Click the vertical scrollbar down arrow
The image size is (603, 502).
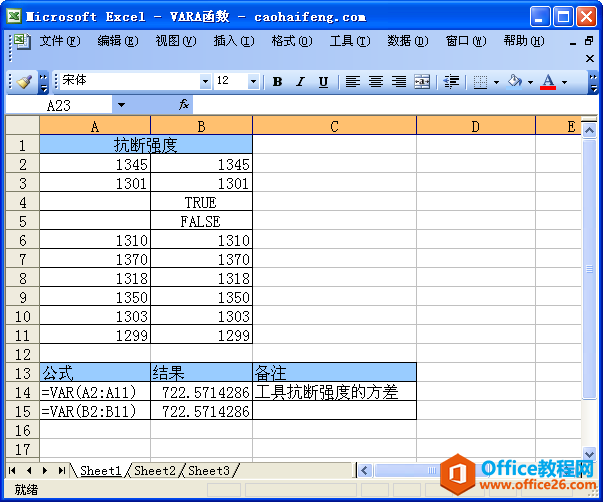point(589,454)
